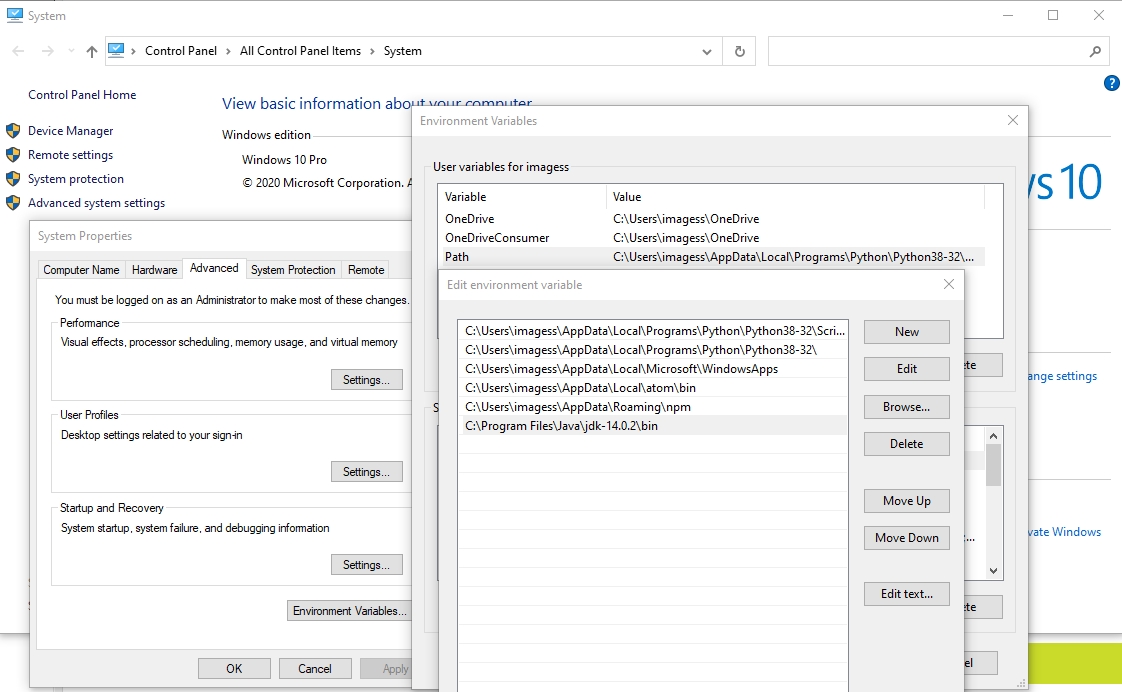Viewport: 1122px width, 692px height.
Task: Close the Edit environment variable dialog
Action: [x=949, y=284]
